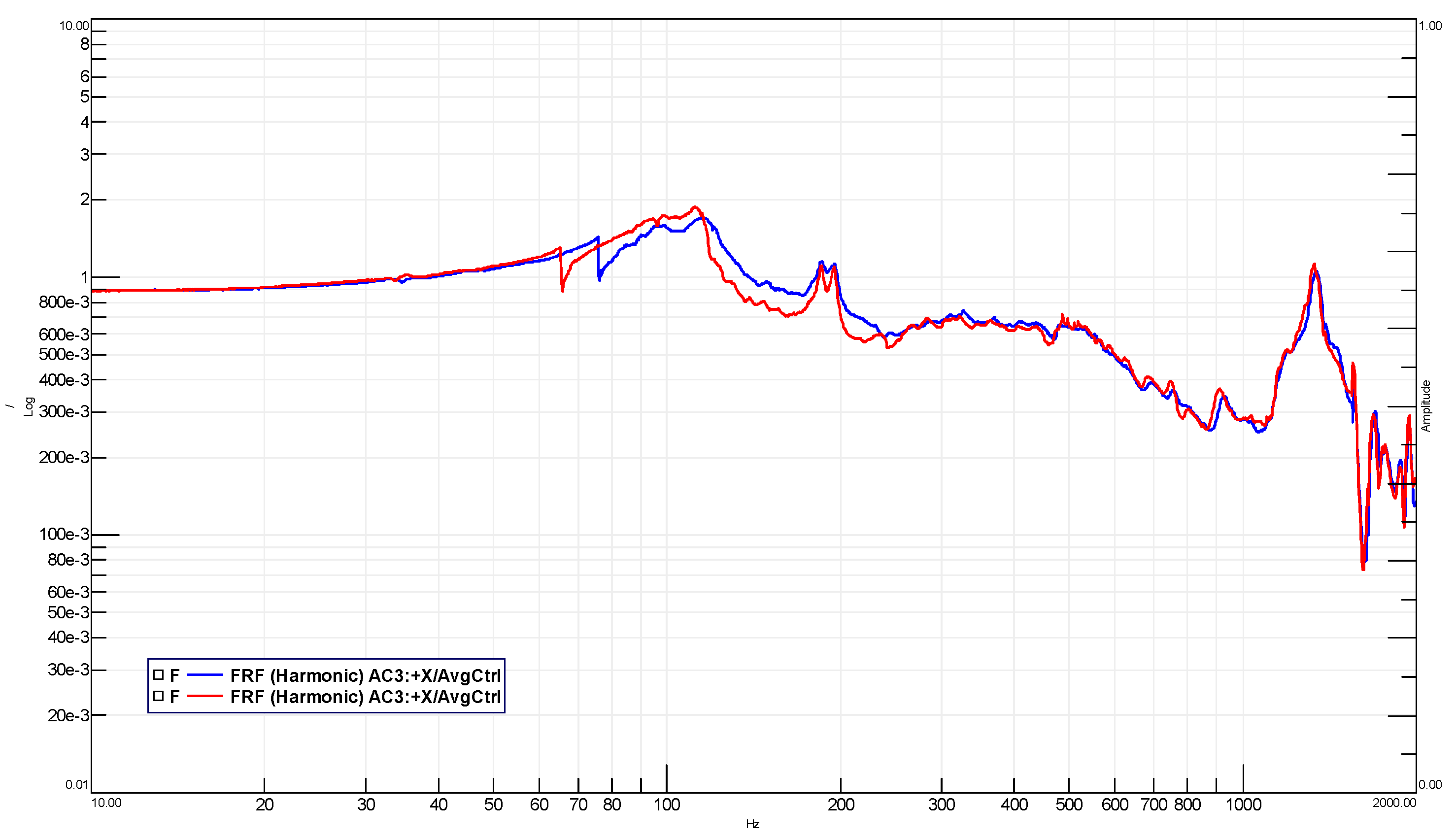The width and height of the screenshot is (1456, 840).
Task: Click the F marker in red legend row
Action: pyautogui.click(x=174, y=697)
